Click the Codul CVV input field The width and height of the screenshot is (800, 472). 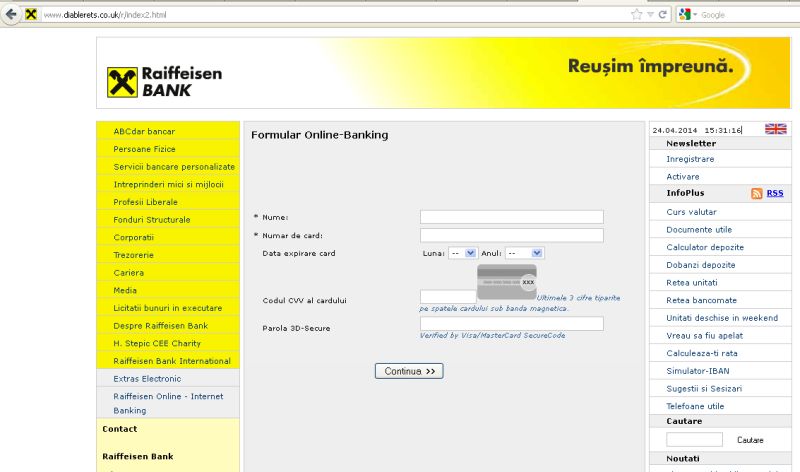point(448,297)
